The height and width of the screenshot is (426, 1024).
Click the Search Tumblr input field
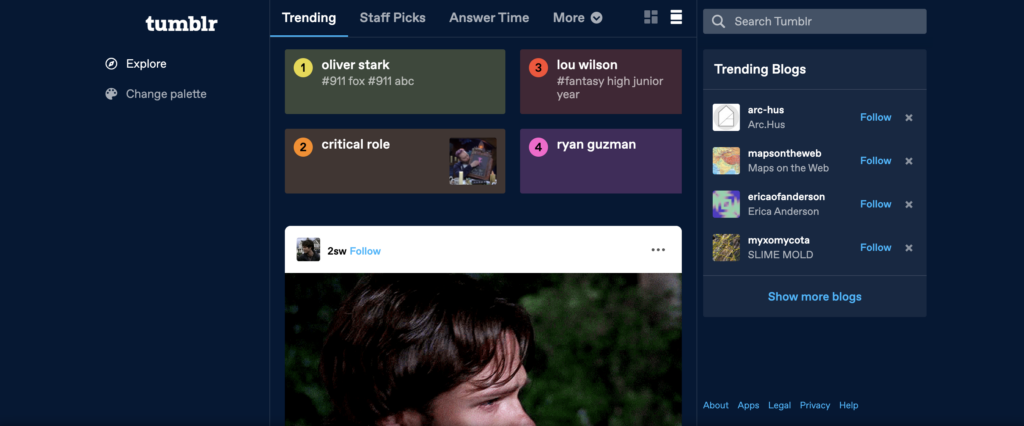click(814, 21)
